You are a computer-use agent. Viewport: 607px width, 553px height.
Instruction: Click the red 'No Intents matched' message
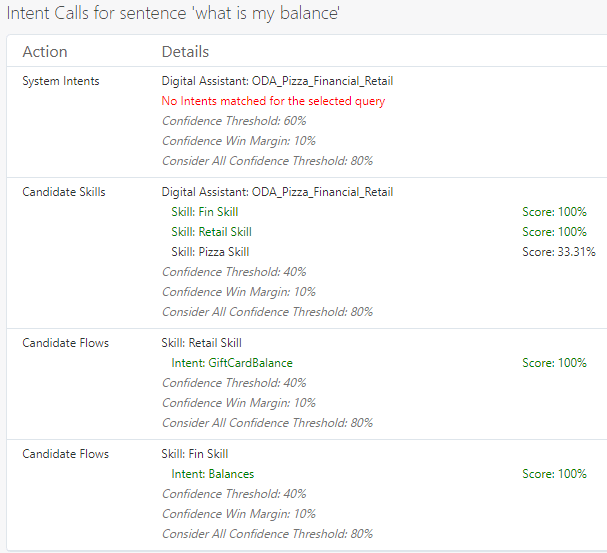tap(273, 101)
